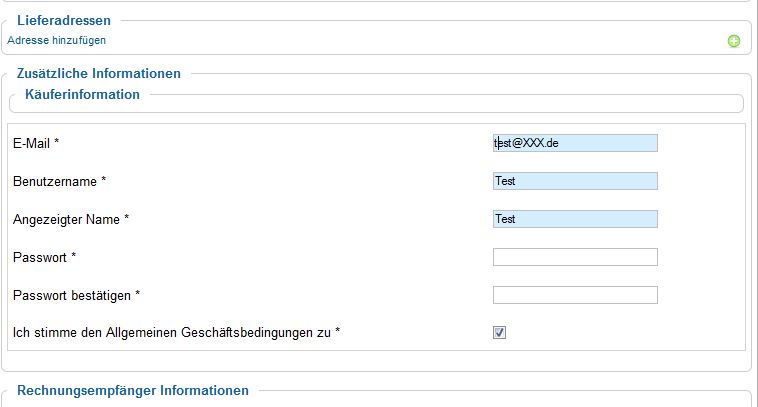This screenshot has width=758, height=407.
Task: Select the 'Angezeigter Name *' label
Action: coord(71,219)
